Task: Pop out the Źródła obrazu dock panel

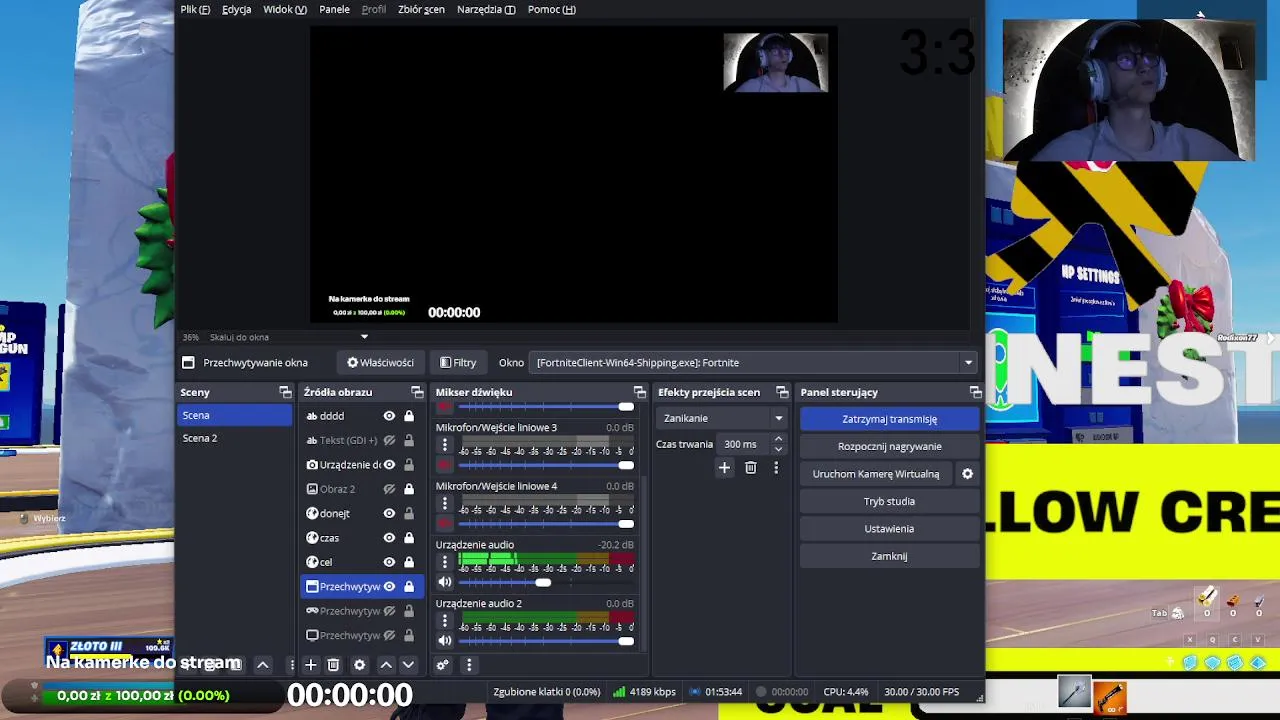Action: pos(417,392)
